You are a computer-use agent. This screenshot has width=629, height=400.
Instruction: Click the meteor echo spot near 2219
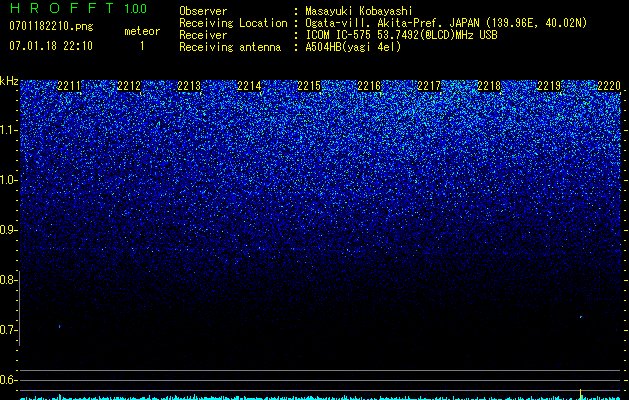point(580,317)
